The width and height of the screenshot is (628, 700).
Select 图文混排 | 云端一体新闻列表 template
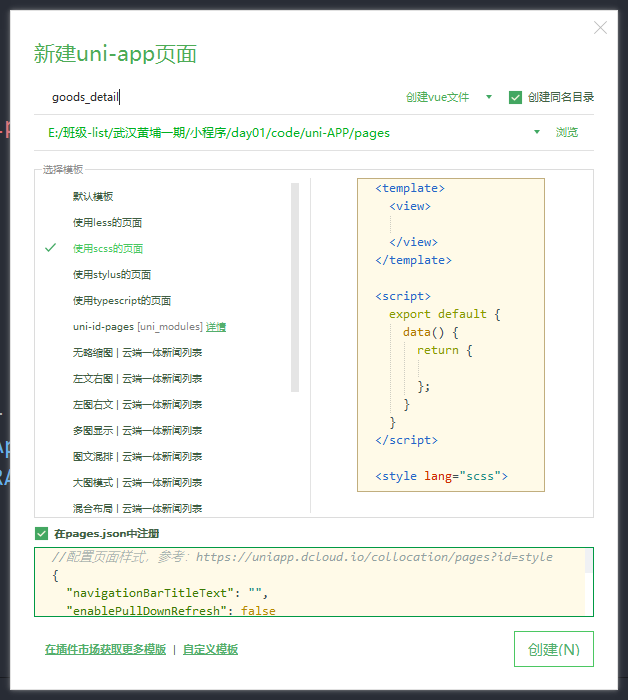click(137, 456)
